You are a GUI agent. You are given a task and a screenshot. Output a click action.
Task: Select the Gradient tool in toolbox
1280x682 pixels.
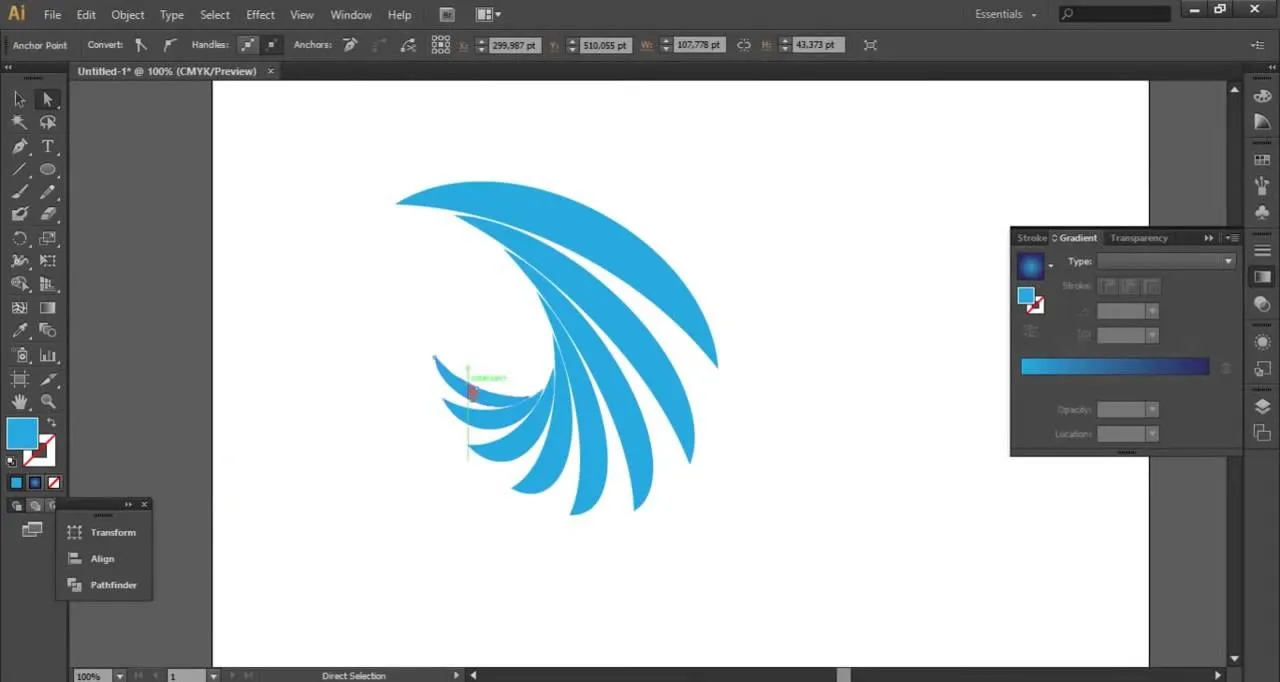point(47,308)
